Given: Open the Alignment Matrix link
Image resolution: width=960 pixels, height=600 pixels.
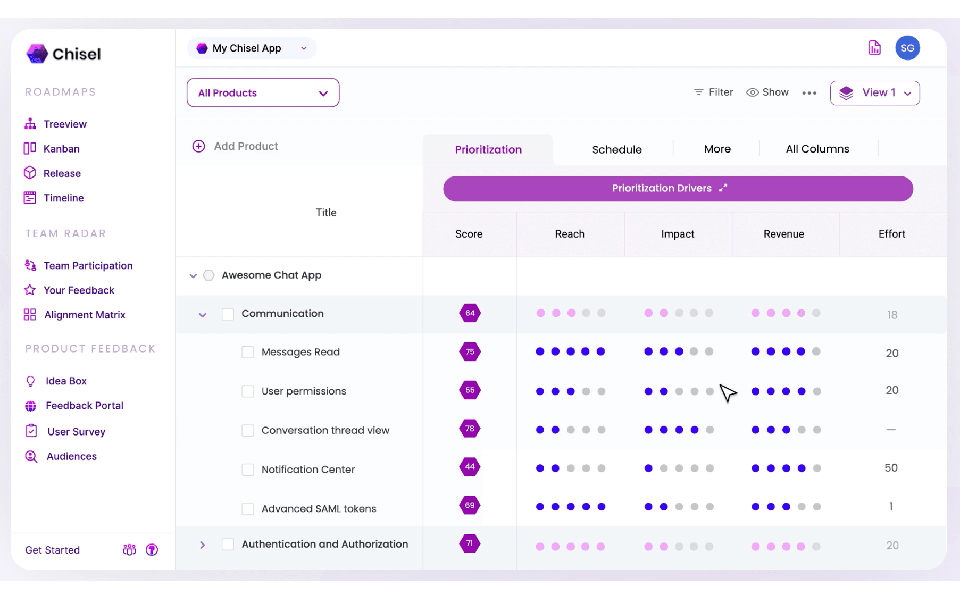Looking at the screenshot, I should point(84,315).
